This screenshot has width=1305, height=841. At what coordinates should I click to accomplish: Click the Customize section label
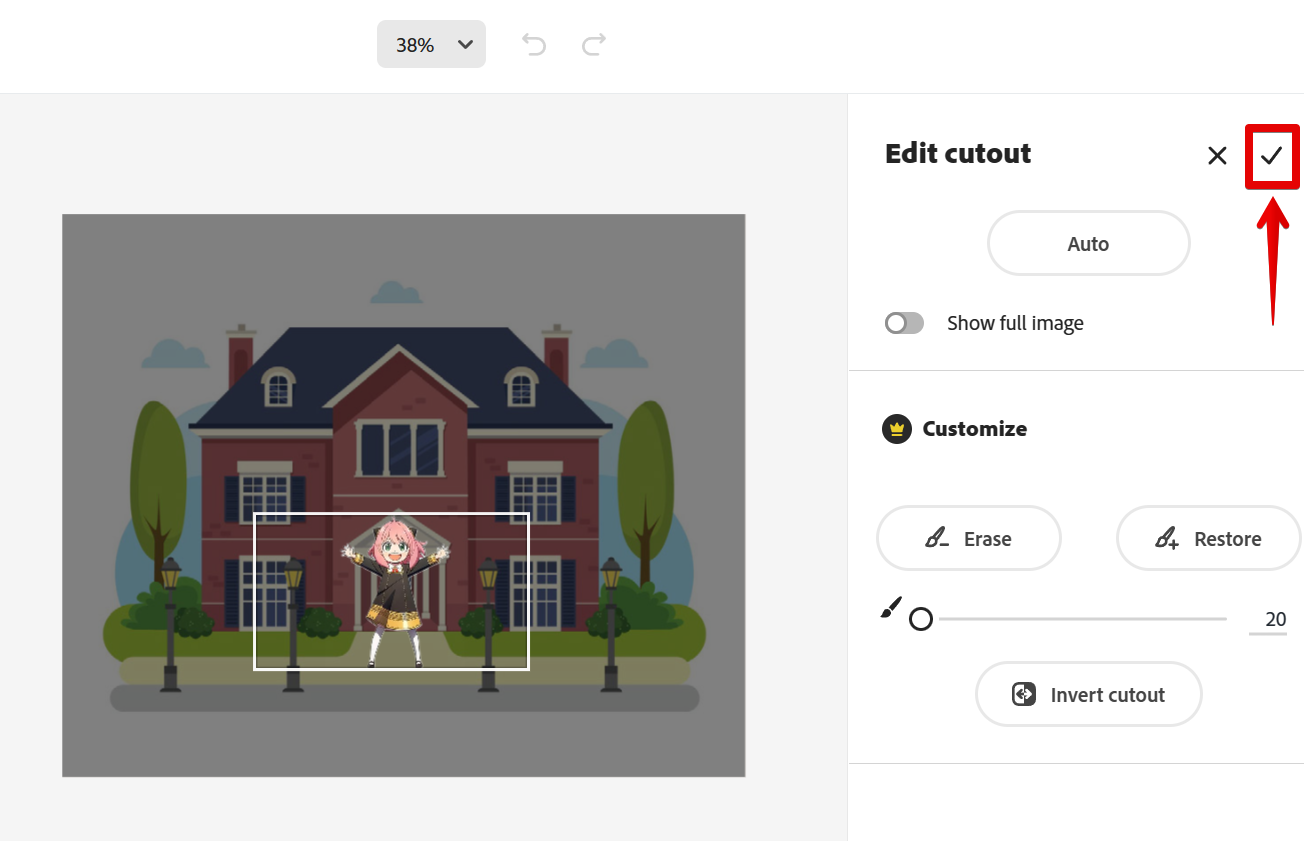click(974, 429)
